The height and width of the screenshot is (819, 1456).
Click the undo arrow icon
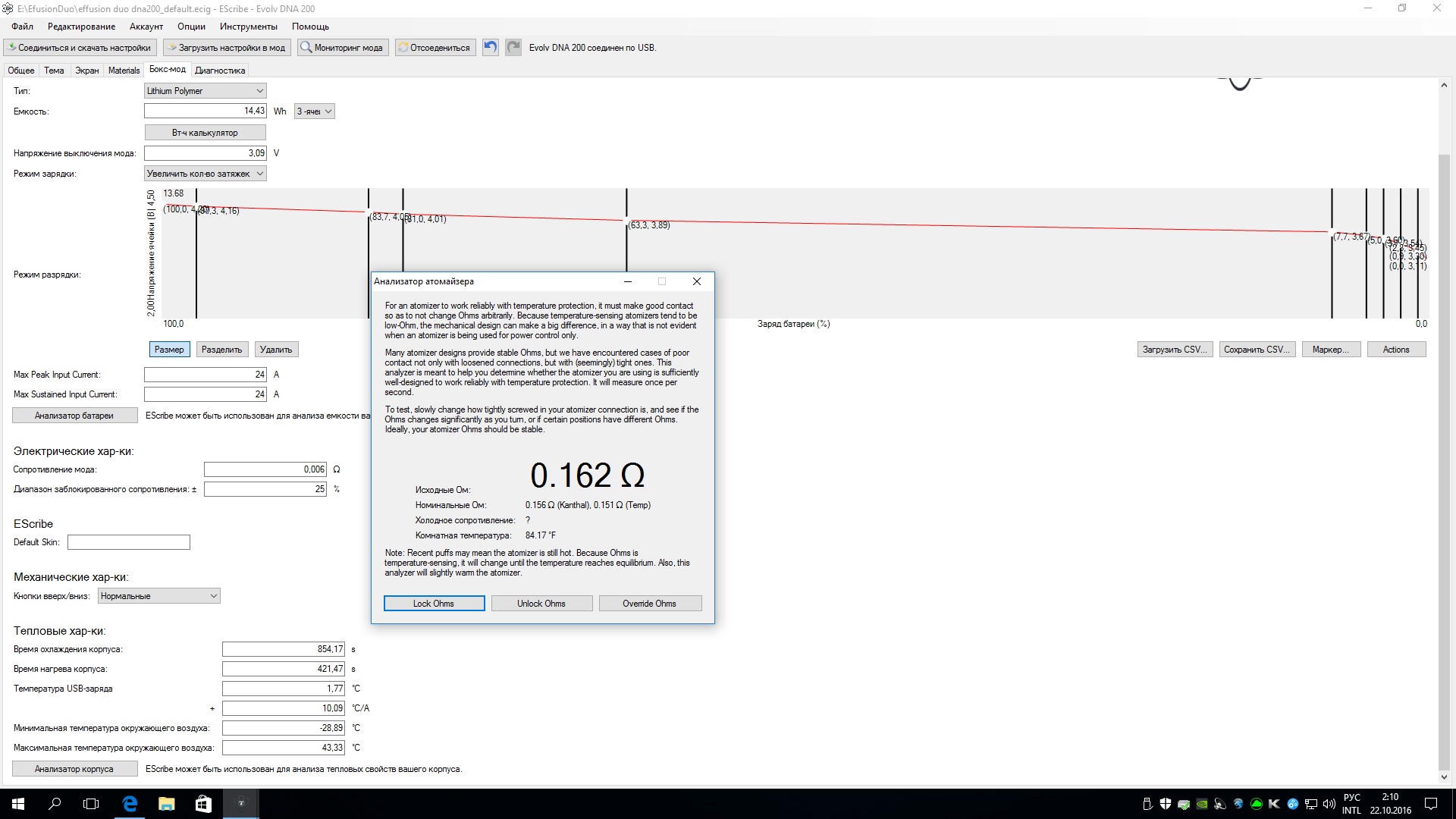pos(491,47)
